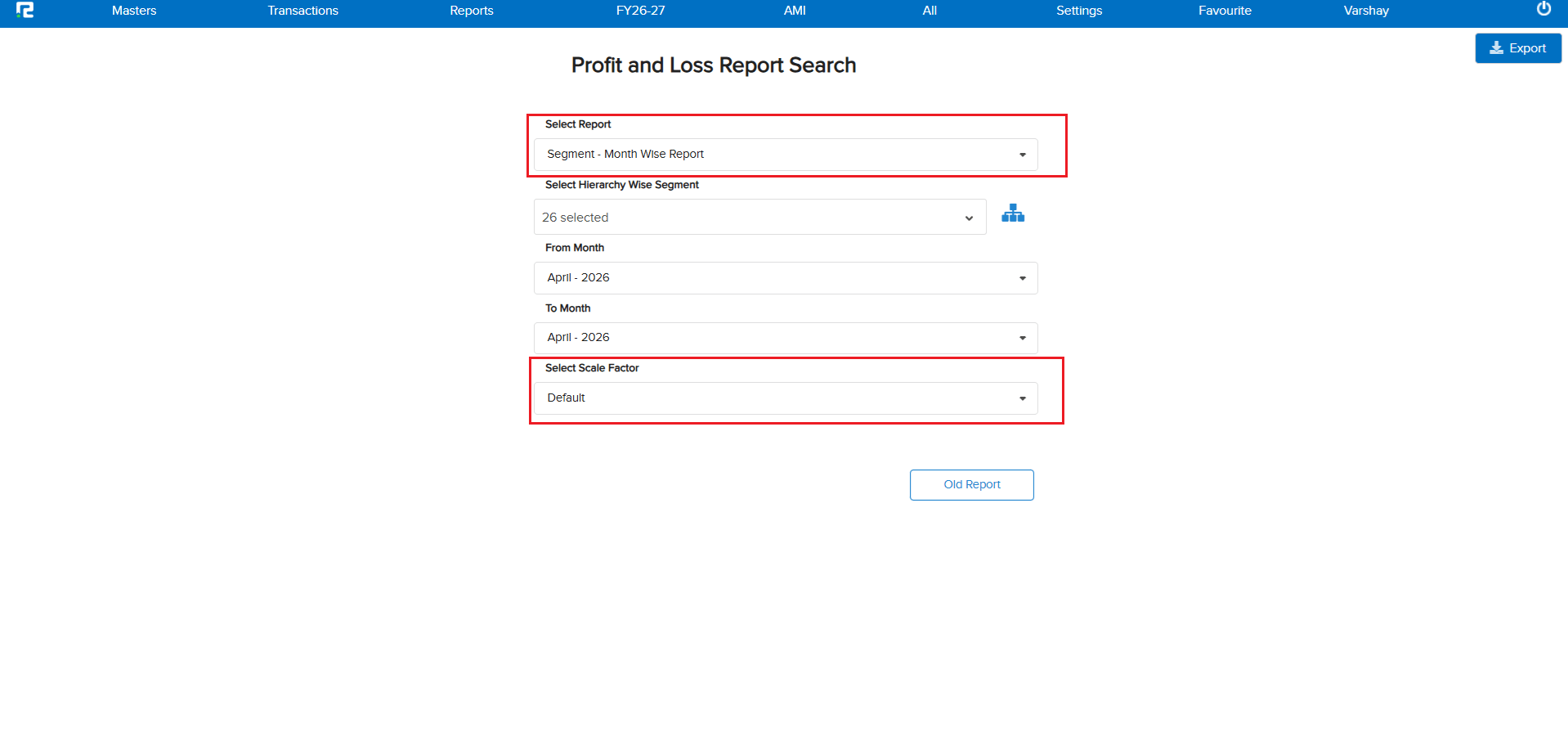Image resolution: width=1568 pixels, height=737 pixels.
Task: Open the To Month dropdown
Action: point(786,338)
